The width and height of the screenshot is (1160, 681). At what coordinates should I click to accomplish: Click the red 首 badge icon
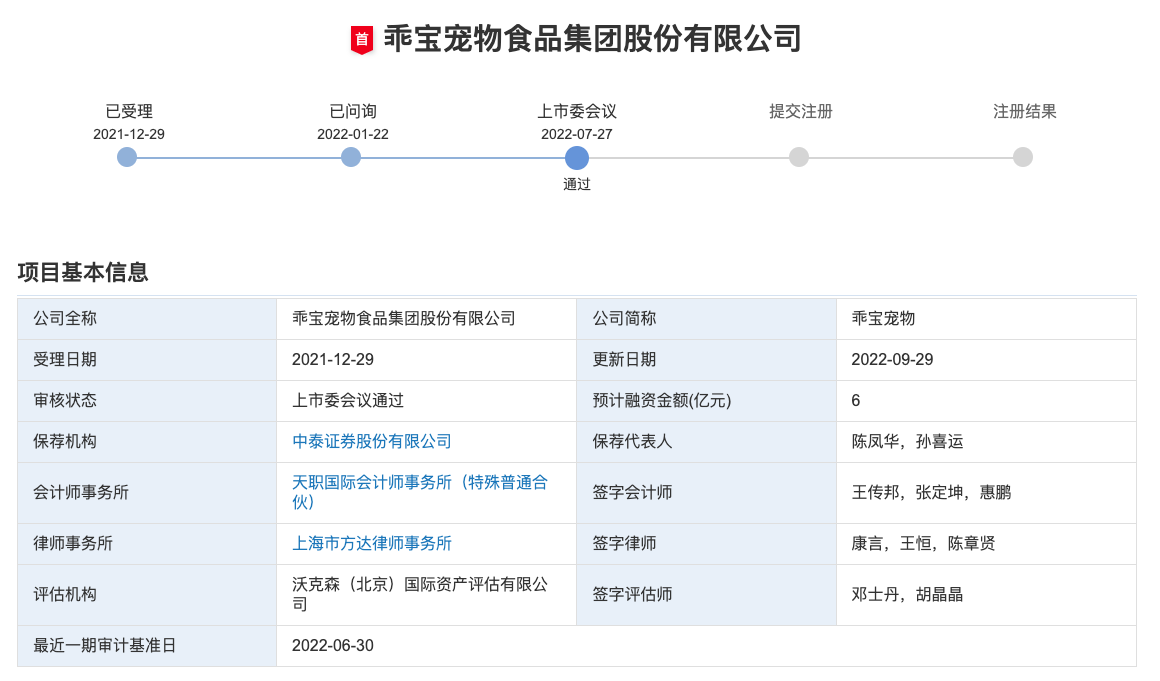pyautogui.click(x=361, y=40)
